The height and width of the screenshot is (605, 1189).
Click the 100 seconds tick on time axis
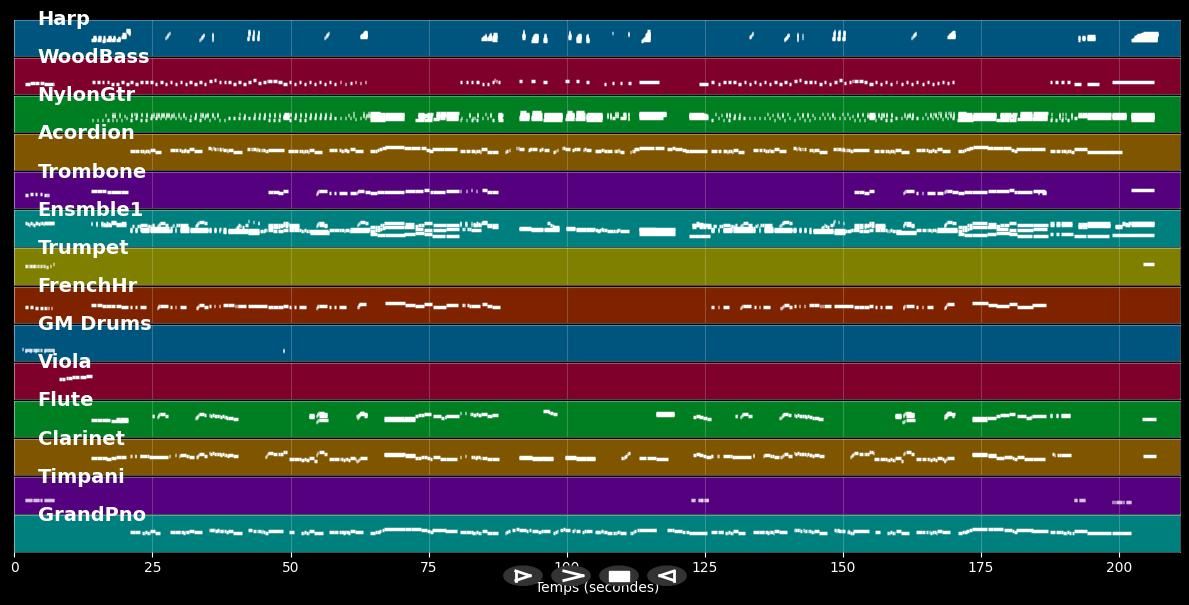tap(567, 567)
